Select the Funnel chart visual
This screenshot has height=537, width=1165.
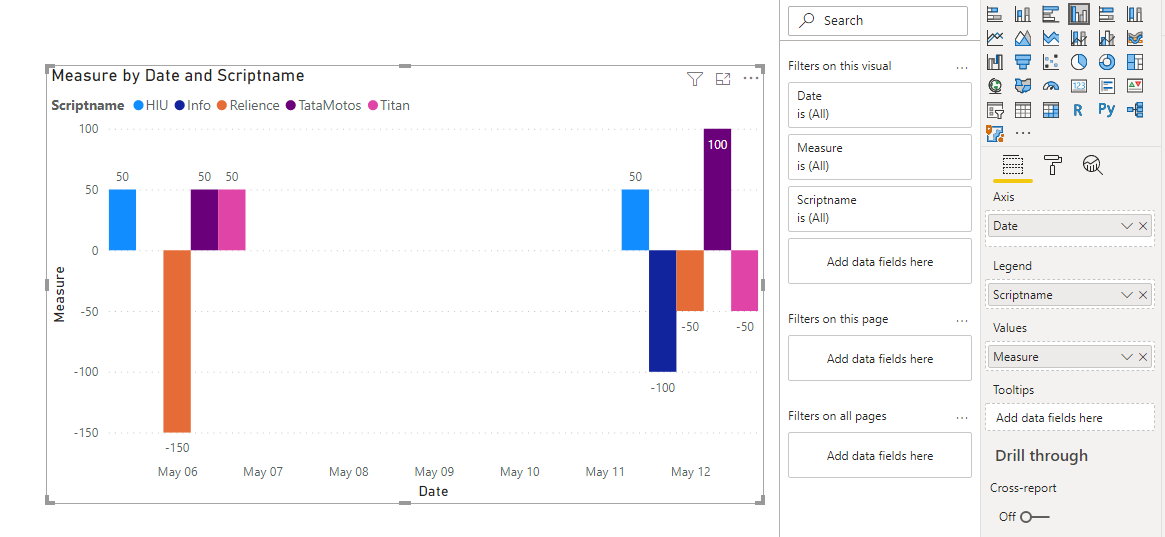(x=1023, y=62)
